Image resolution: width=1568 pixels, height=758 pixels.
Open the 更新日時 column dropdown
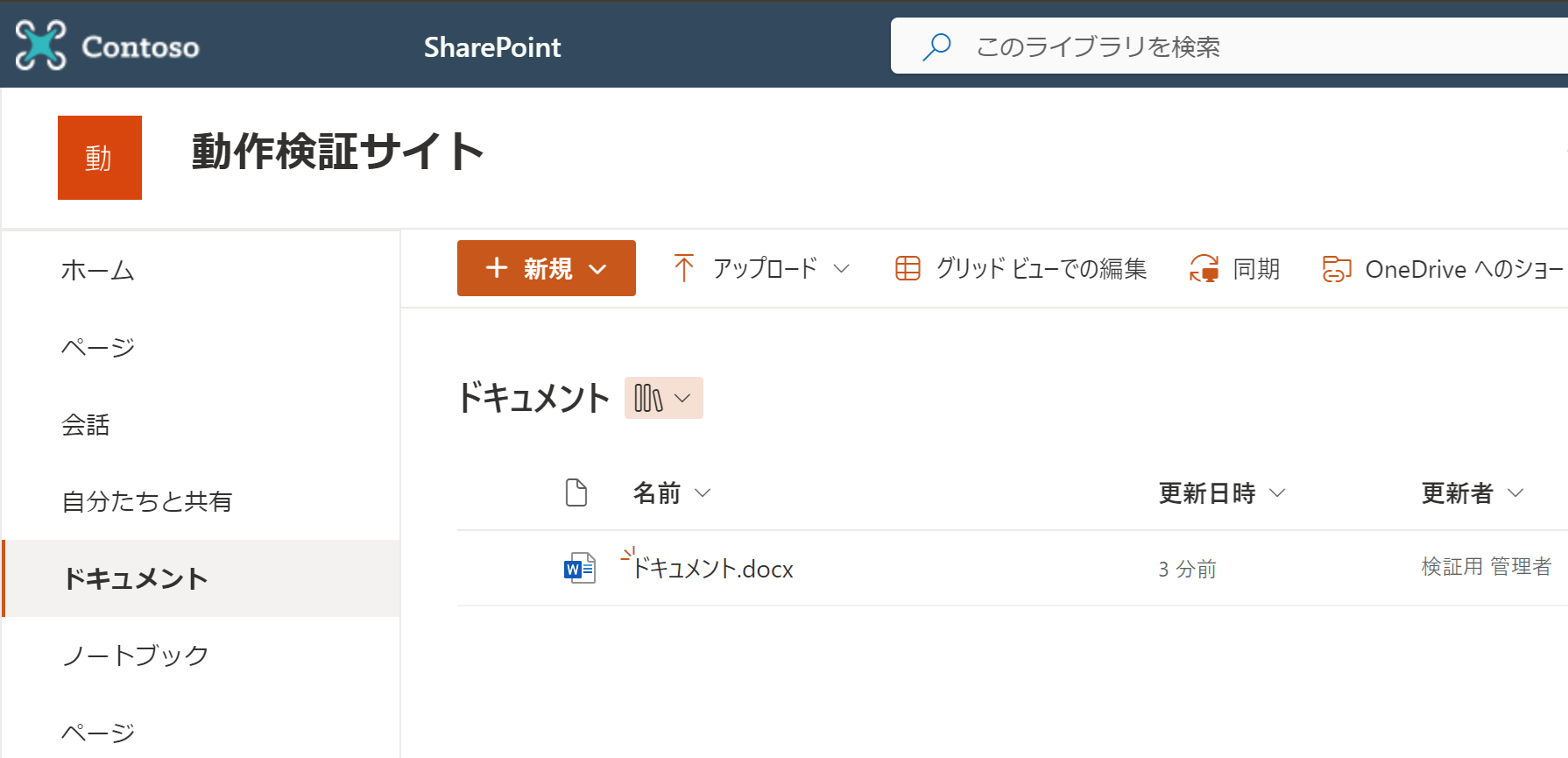pos(1277,493)
